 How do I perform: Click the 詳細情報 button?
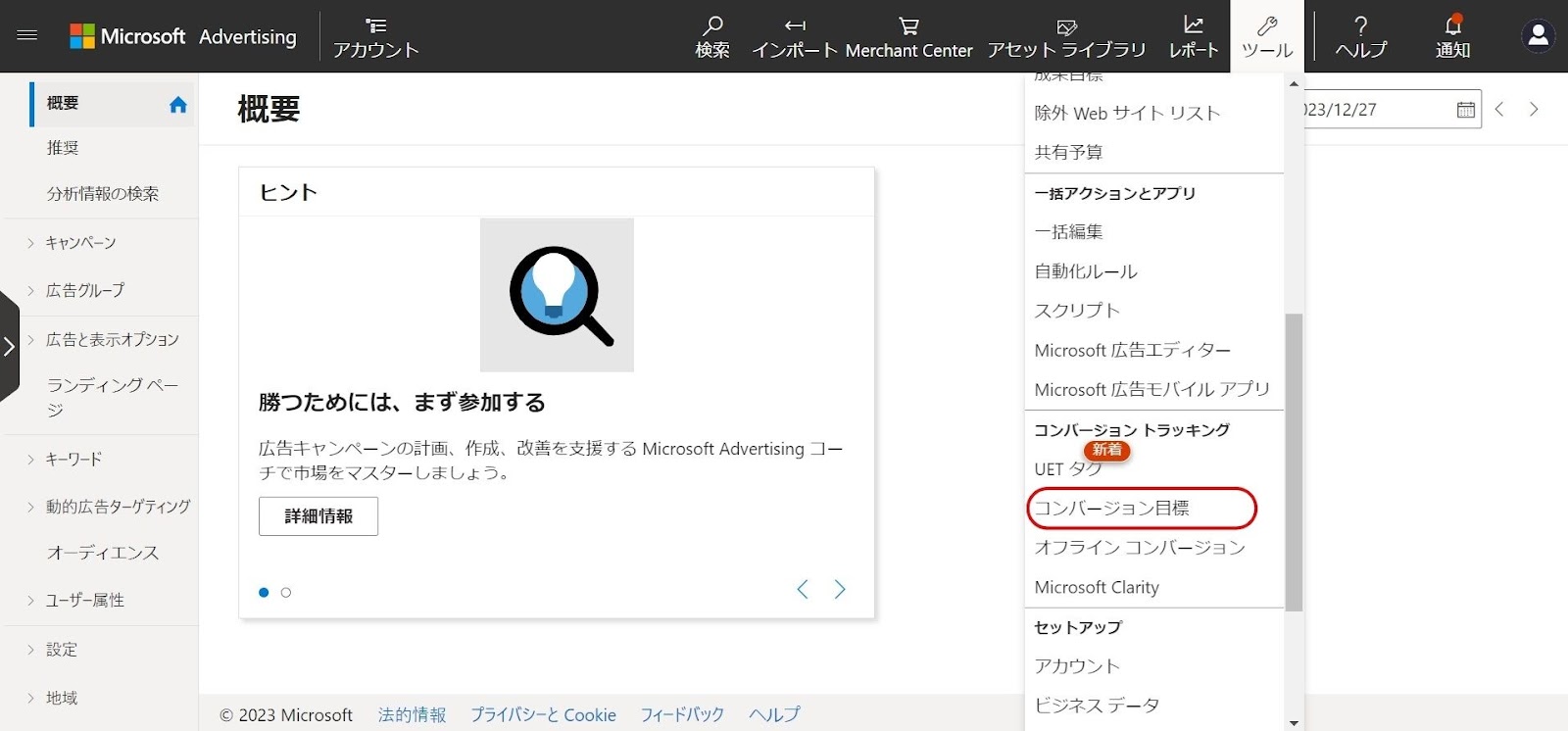[318, 516]
